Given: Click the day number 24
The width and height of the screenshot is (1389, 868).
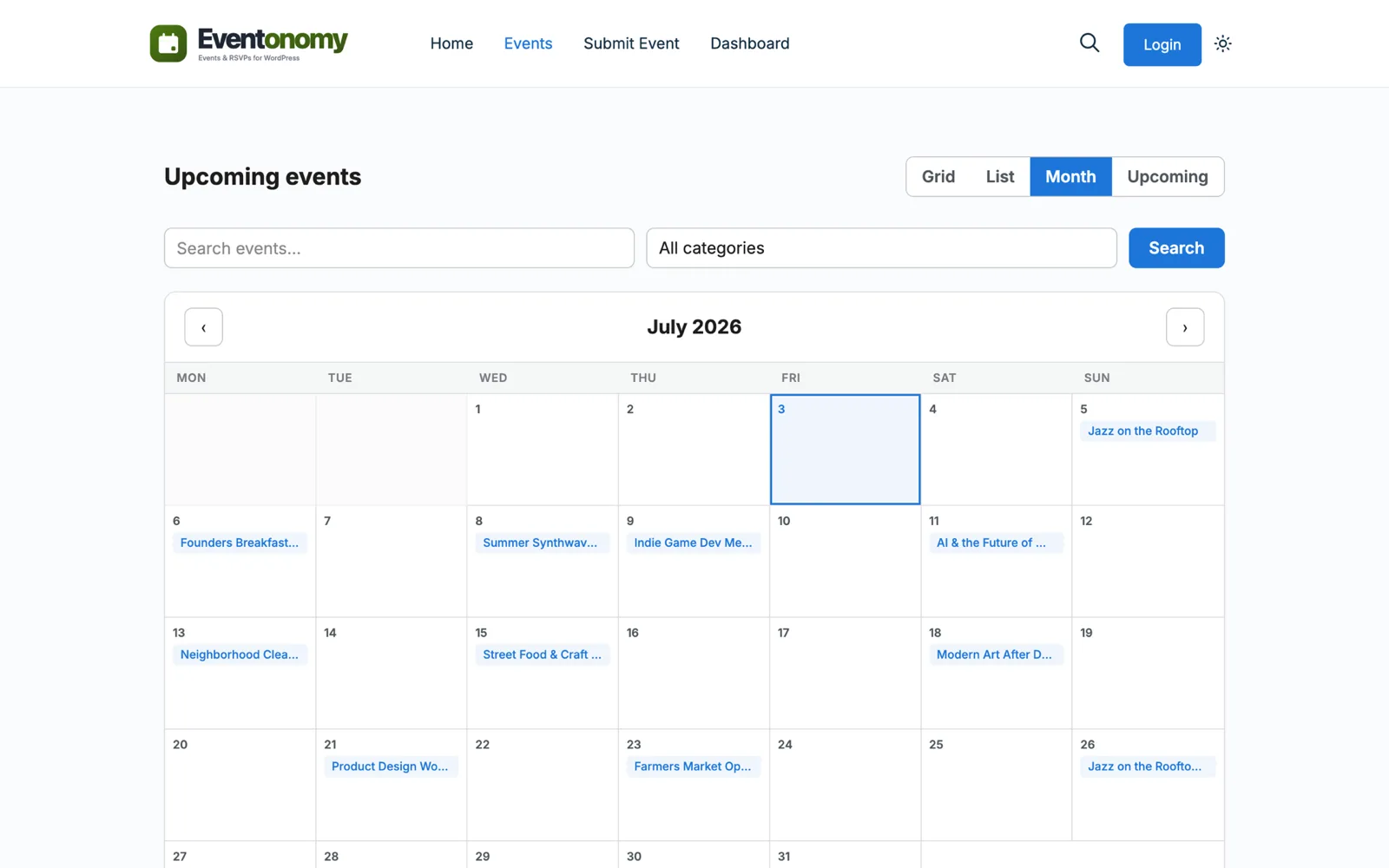Looking at the screenshot, I should (785, 745).
